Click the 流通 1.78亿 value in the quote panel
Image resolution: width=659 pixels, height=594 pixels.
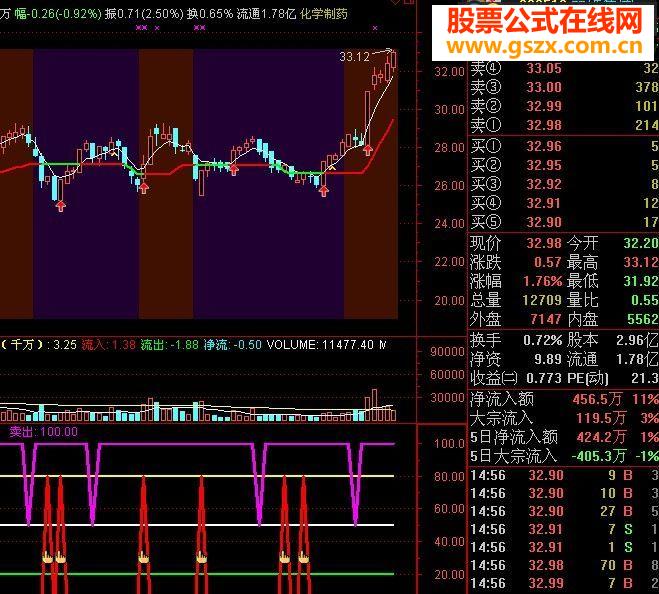[x=637, y=359]
